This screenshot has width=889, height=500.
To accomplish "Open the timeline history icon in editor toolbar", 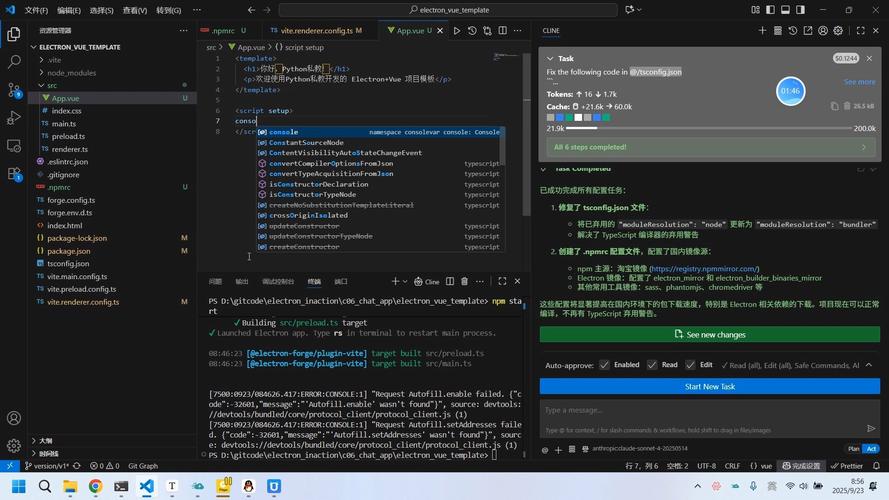I will (472, 31).
